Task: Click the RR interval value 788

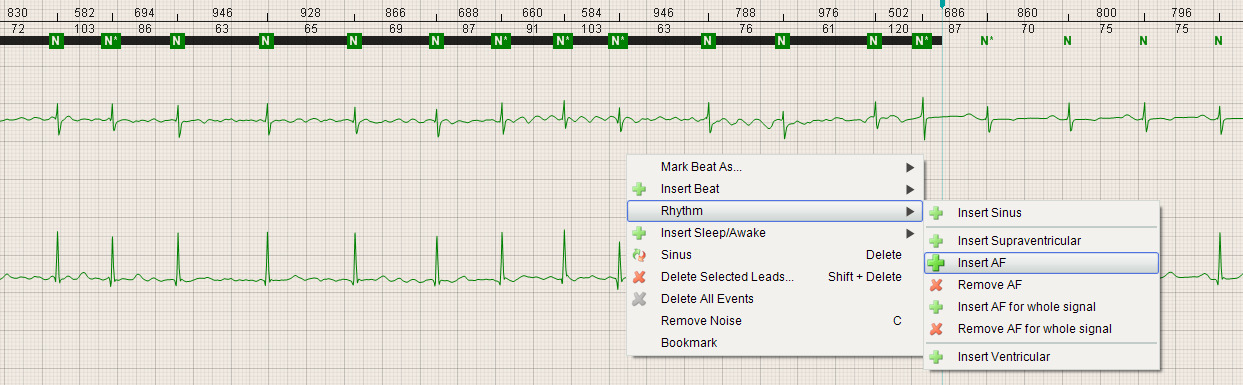Action: pos(745,13)
